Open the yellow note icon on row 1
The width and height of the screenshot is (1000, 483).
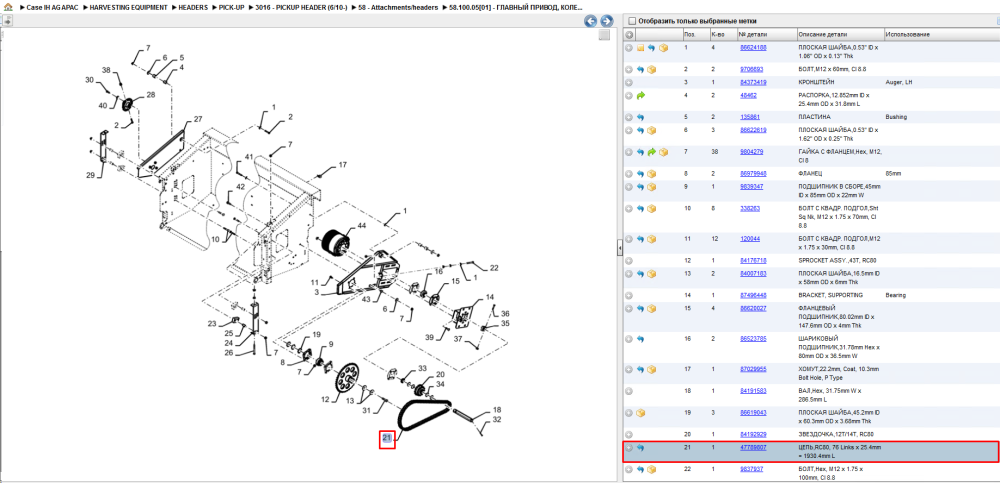(x=640, y=48)
